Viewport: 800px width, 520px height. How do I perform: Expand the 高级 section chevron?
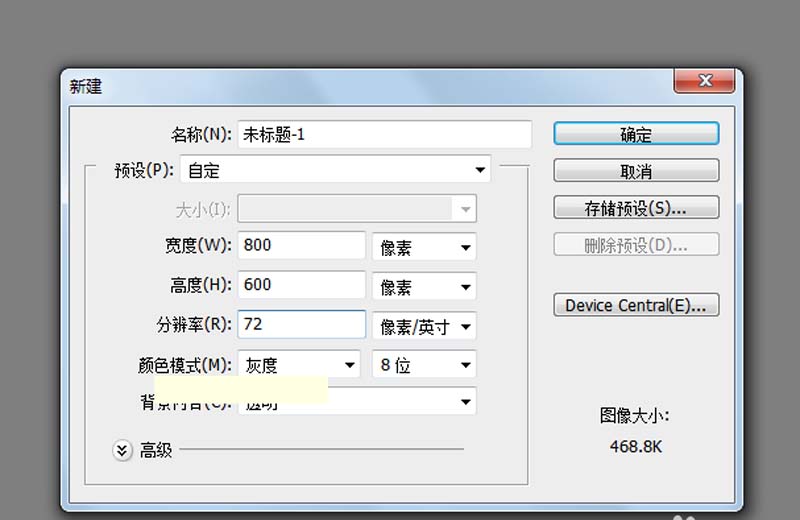click(122, 450)
